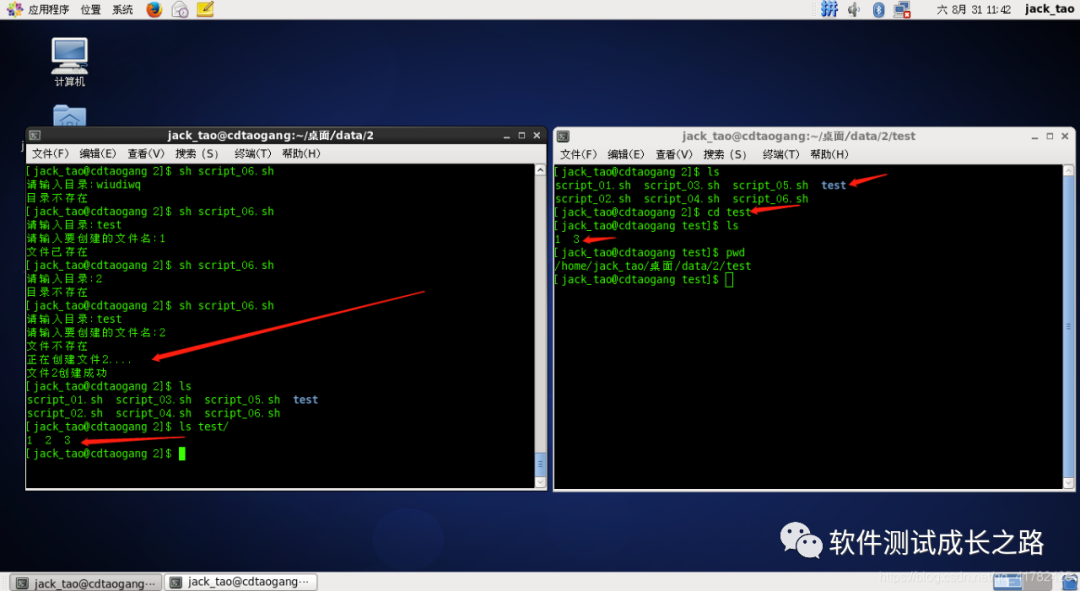This screenshot has width=1080, height=591.
Task: Click right terminal prompt cursor line
Action: (x=644, y=280)
